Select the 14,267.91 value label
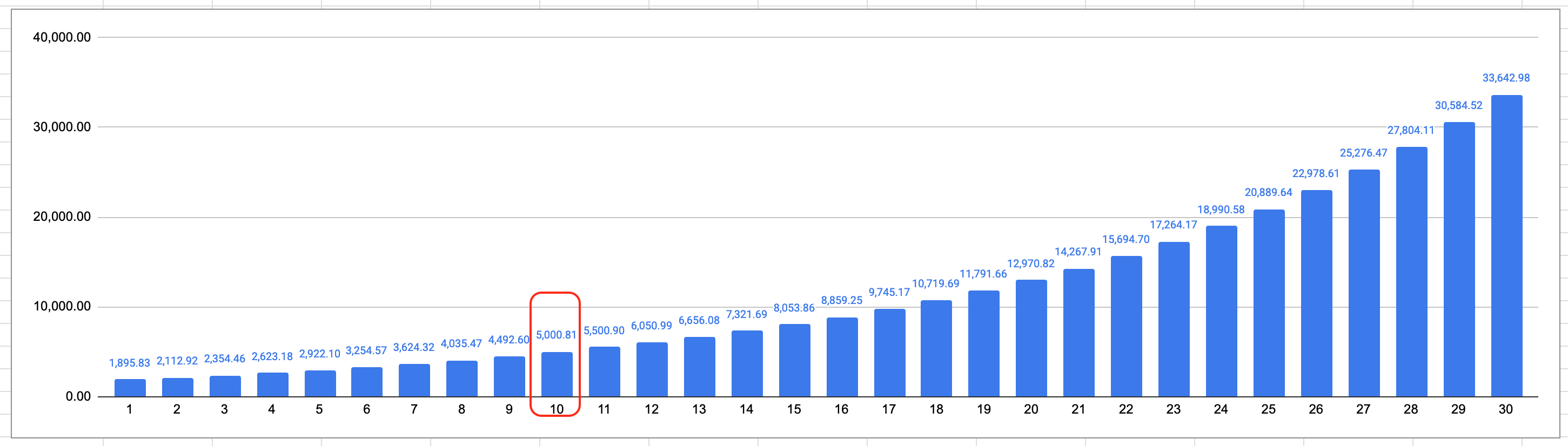Viewport: 1568px width, 446px height. click(1078, 252)
